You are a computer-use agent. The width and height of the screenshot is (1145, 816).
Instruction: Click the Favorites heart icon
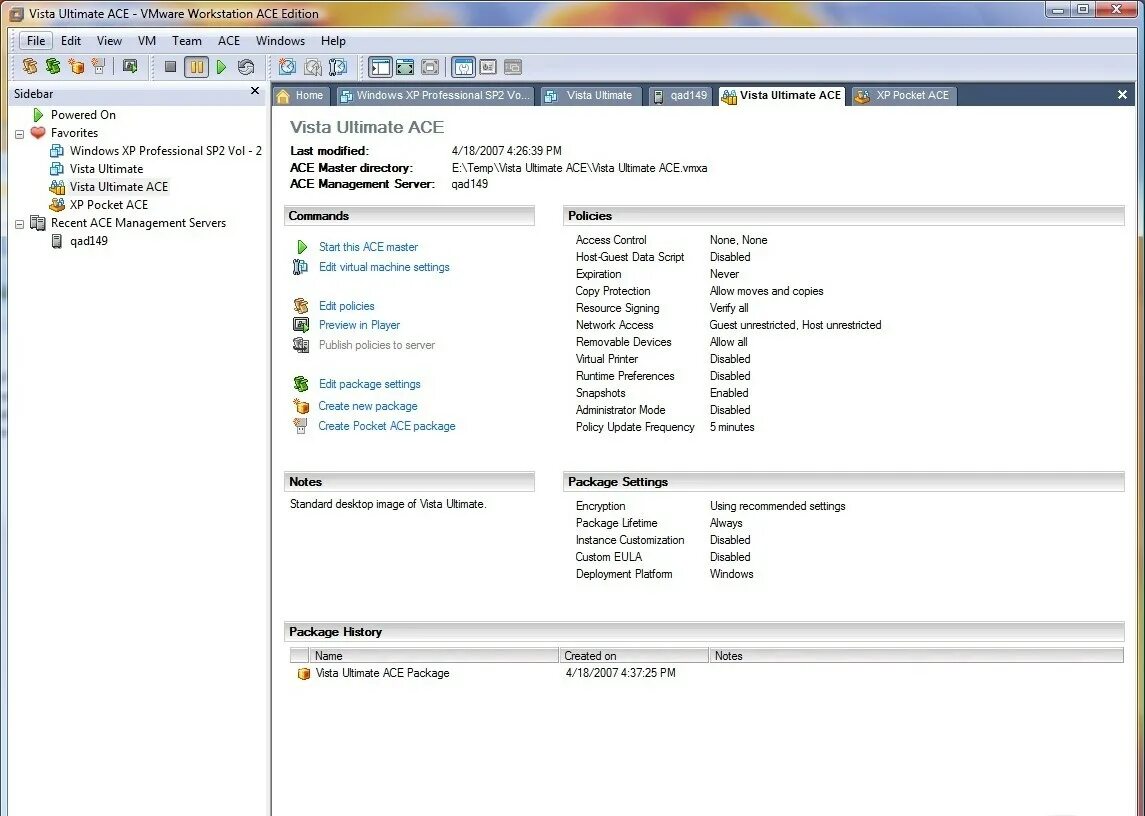38,132
